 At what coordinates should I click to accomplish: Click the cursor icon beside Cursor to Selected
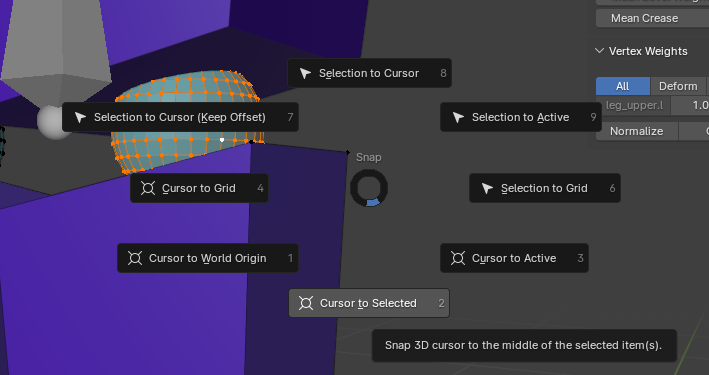306,303
